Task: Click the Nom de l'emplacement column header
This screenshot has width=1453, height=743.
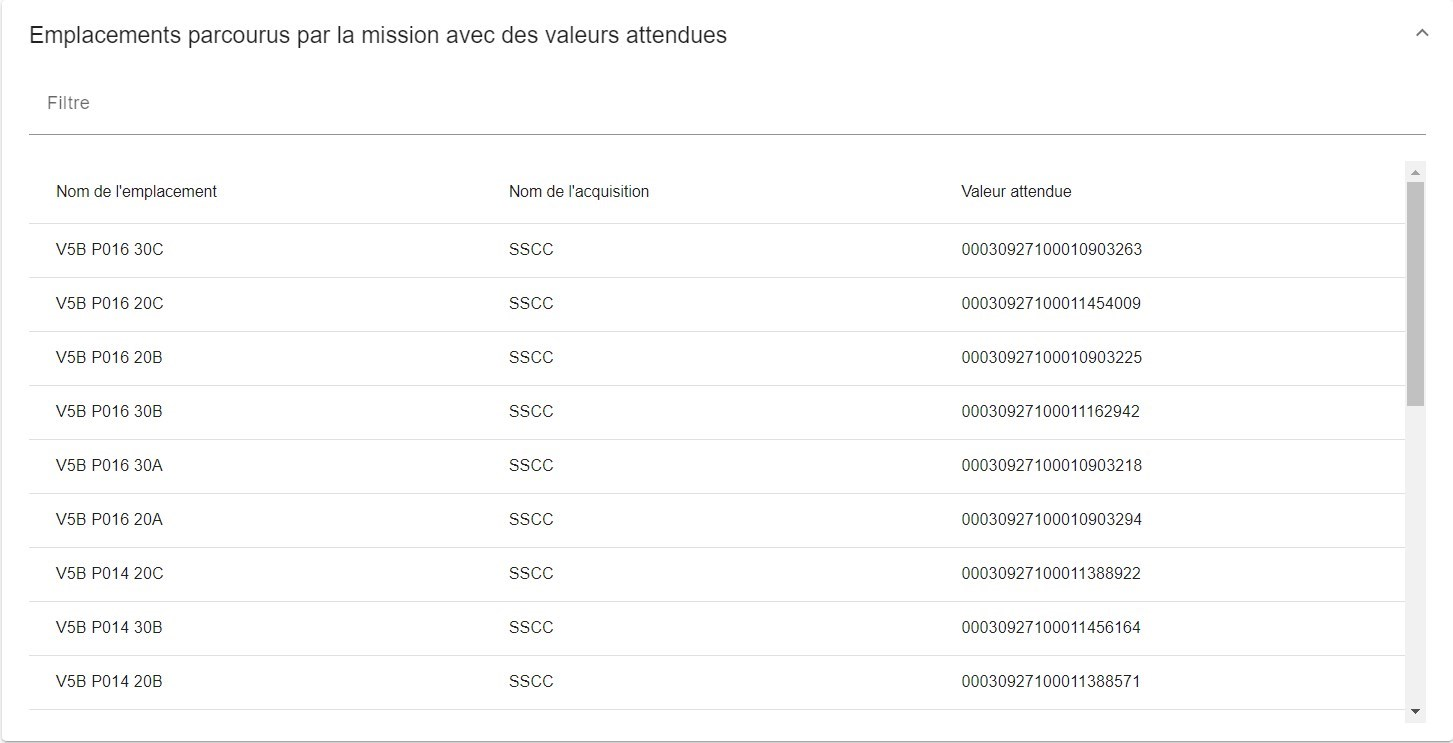Action: click(136, 192)
